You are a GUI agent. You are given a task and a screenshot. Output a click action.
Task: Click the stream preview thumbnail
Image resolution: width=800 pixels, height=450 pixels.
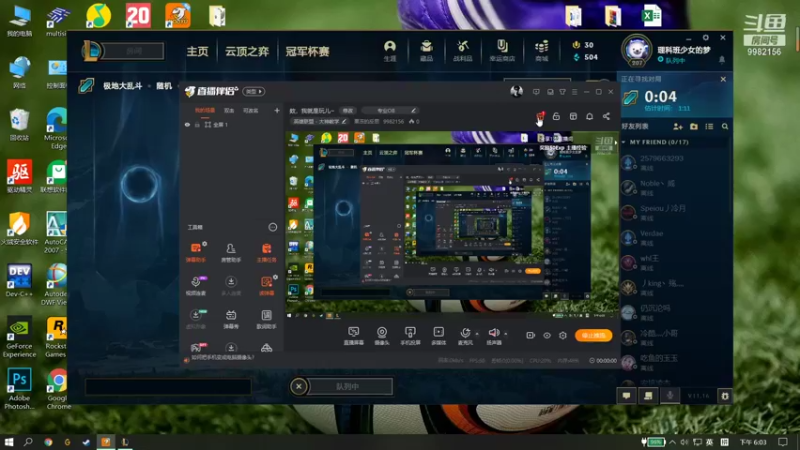tap(452, 224)
